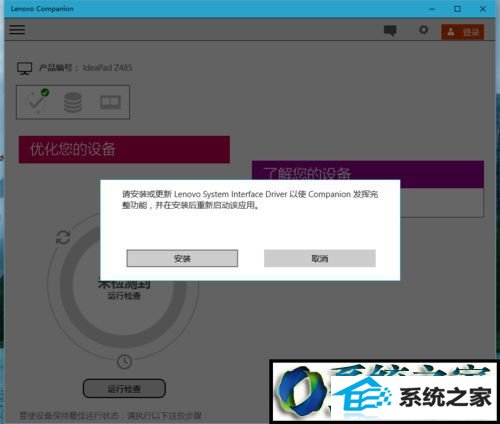The height and width of the screenshot is (424, 500).
Task: Select the user guide book icon
Action: tap(110, 102)
